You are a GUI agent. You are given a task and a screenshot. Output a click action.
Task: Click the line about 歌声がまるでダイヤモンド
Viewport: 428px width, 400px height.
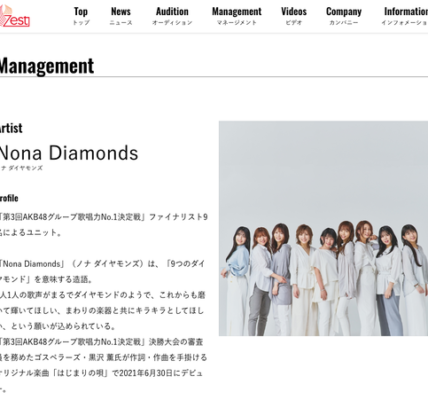click(x=102, y=295)
